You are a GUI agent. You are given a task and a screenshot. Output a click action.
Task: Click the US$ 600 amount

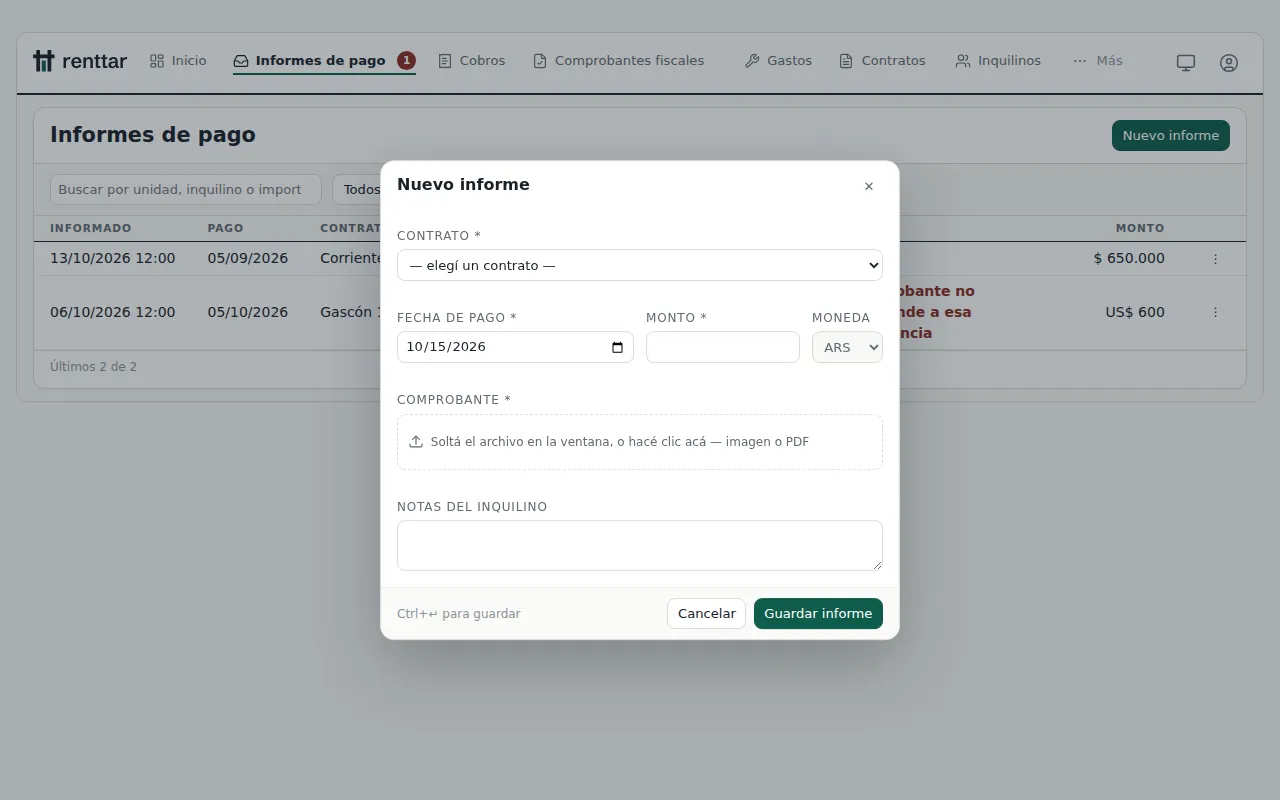[1135, 312]
